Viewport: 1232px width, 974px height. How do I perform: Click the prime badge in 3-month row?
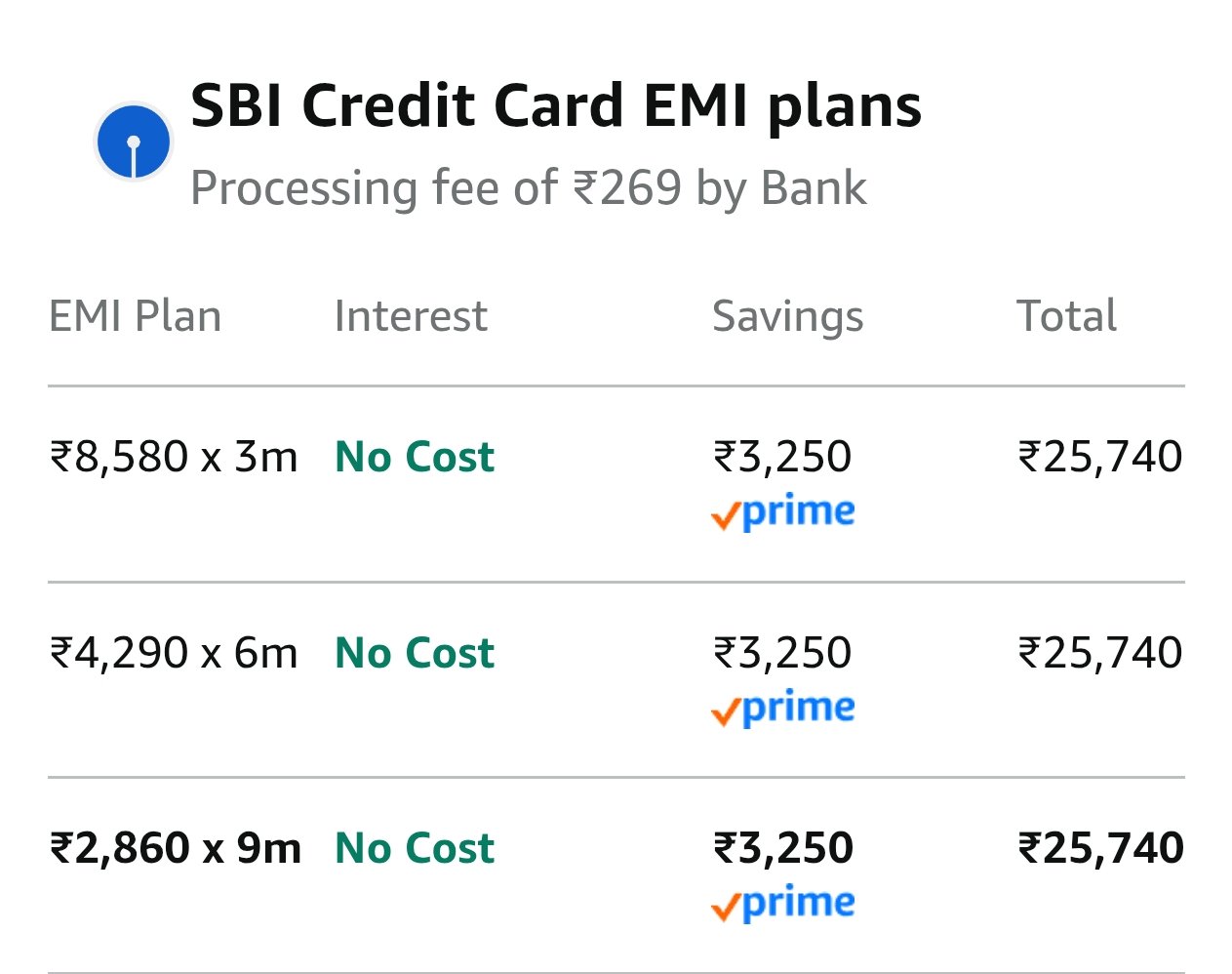coord(783,512)
